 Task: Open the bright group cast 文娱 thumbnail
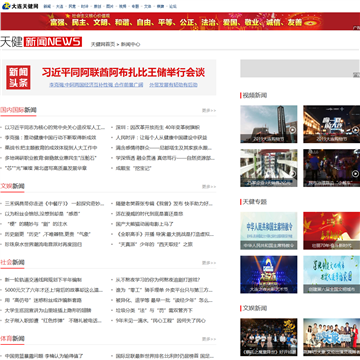coord(331,337)
